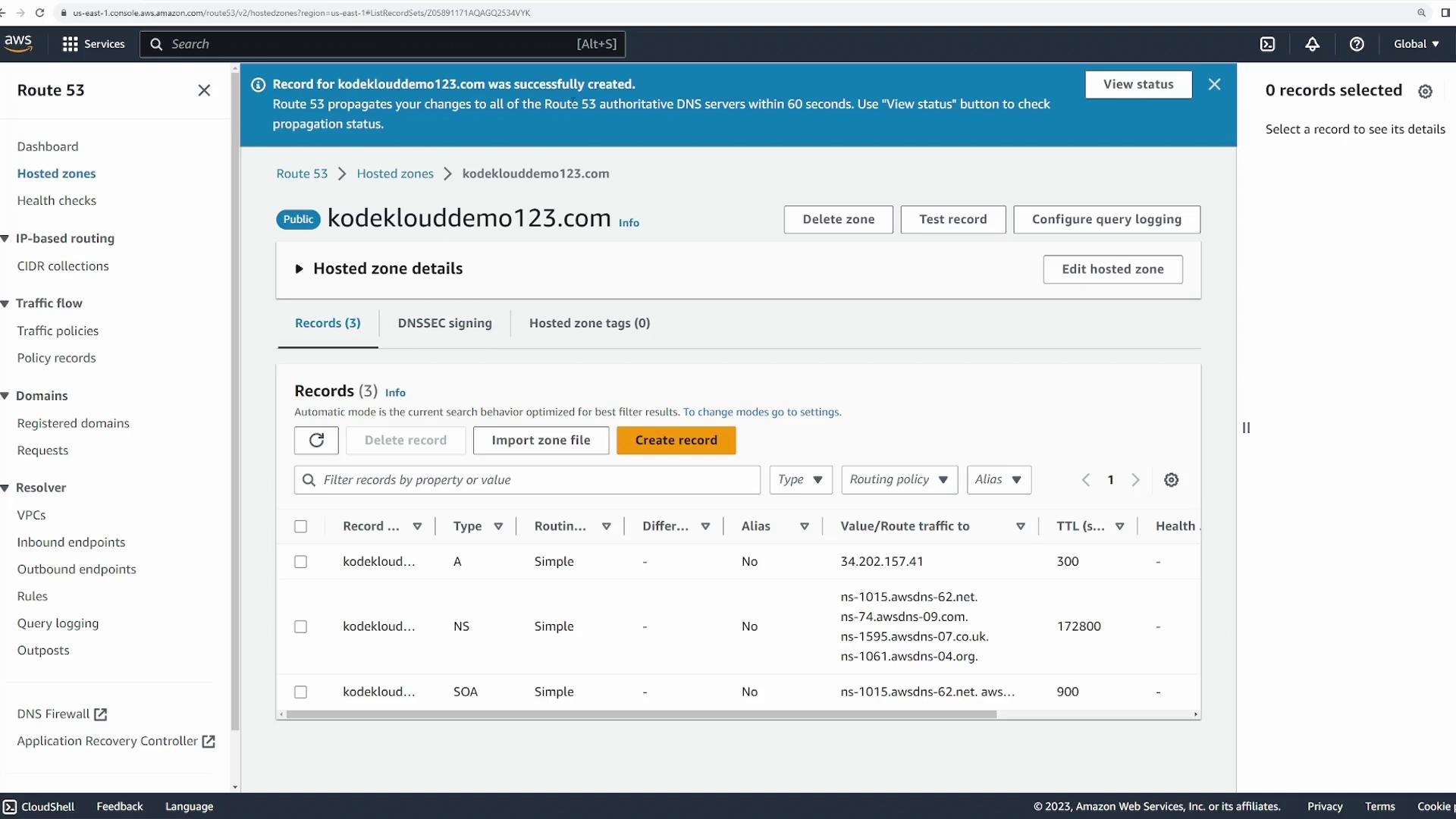Switch to DNSSEC signing tab
Screen dimensions: 1456x819
(444, 323)
